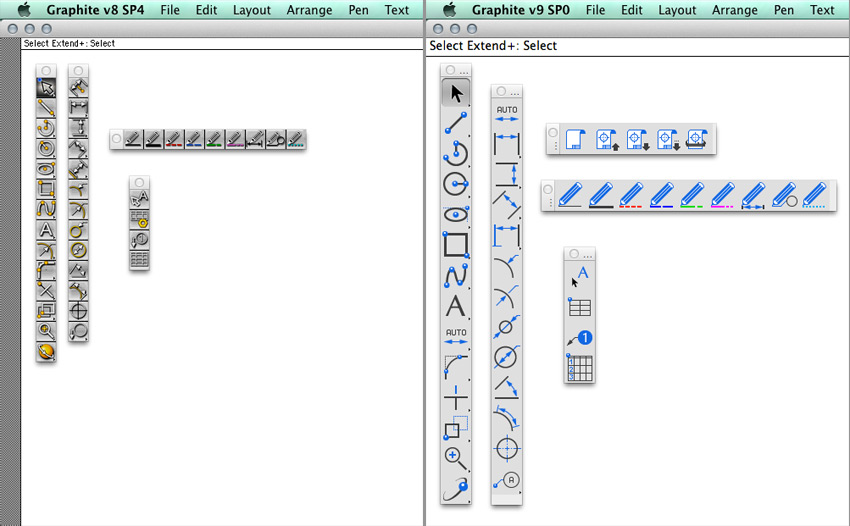Click AUTO at top of v9 dimension palette
Viewport: 850px width, 526px height.
coord(507,114)
